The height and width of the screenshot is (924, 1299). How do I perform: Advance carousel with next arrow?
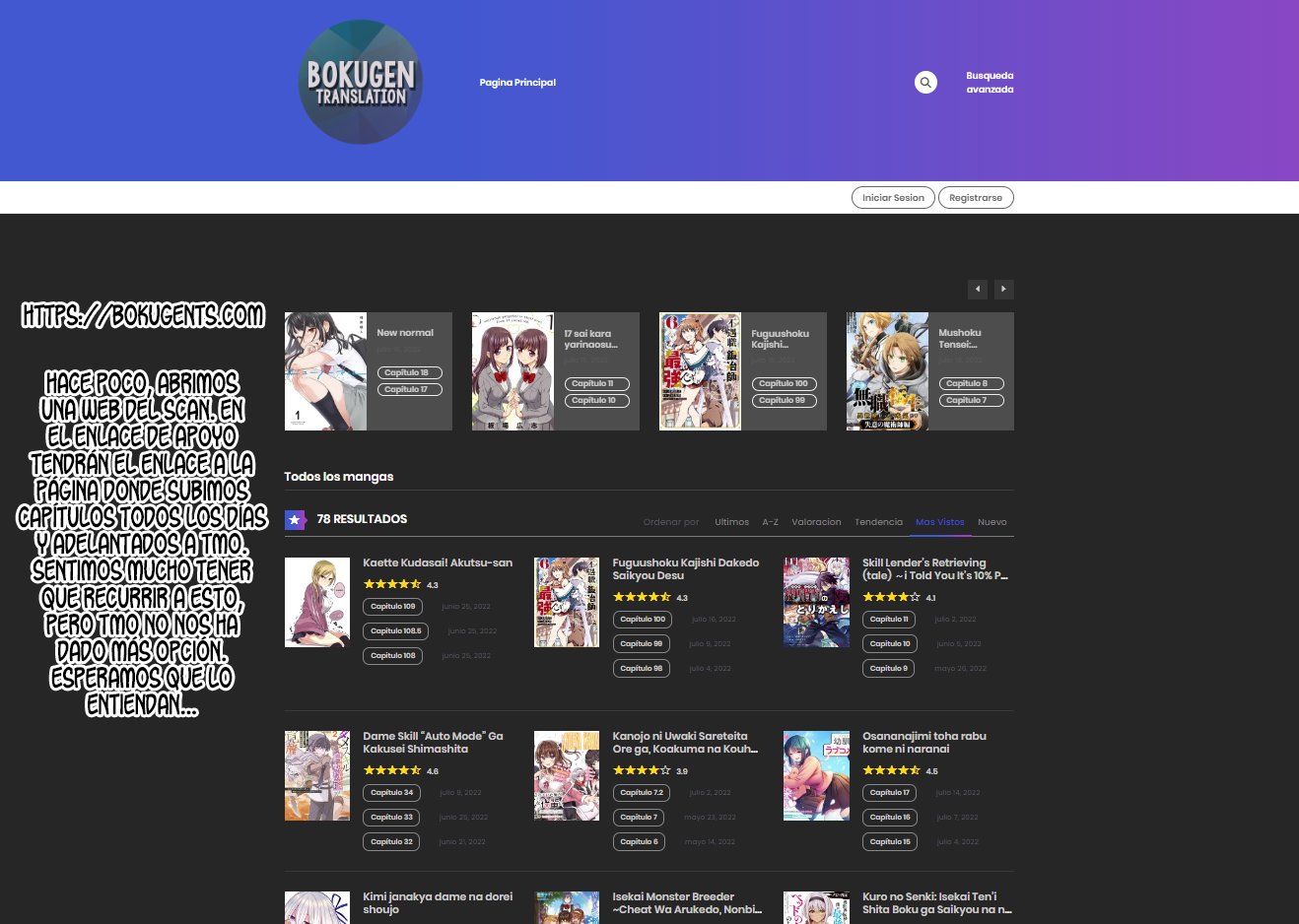(x=1003, y=289)
